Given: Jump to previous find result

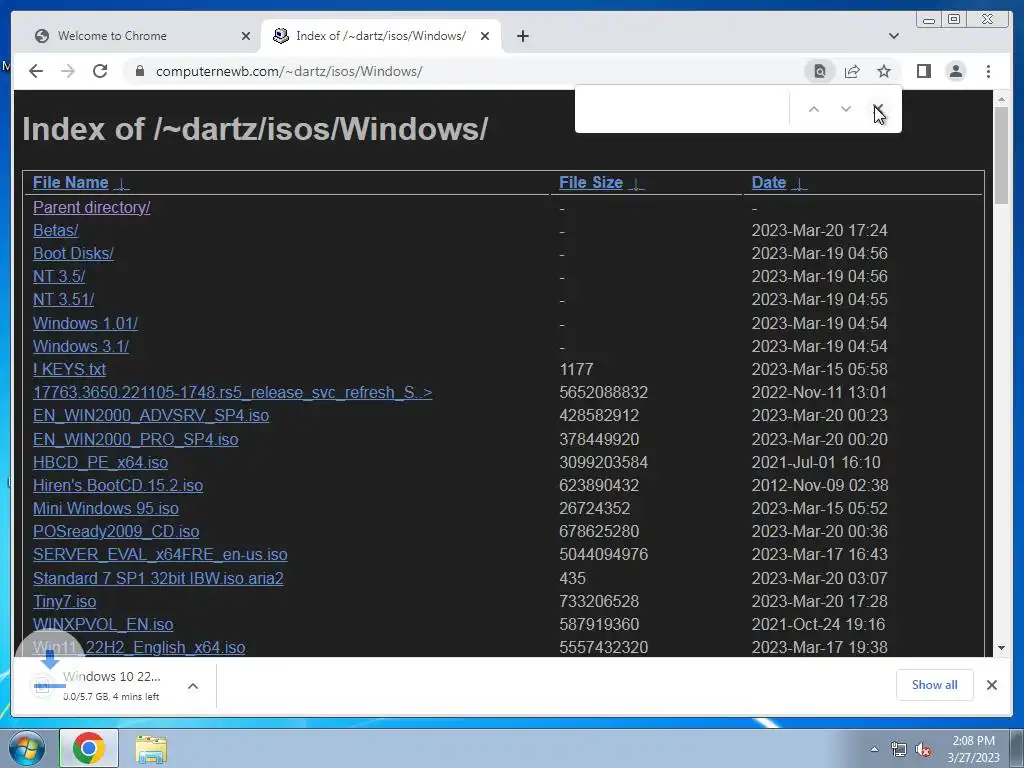Looking at the screenshot, I should tap(814, 109).
